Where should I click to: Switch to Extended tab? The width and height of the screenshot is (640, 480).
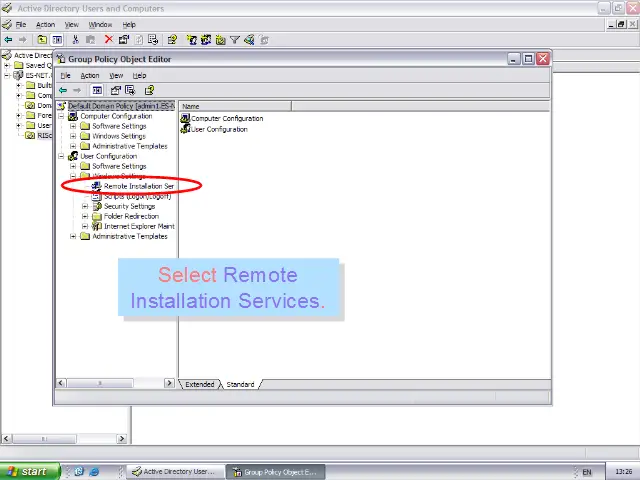[200, 384]
